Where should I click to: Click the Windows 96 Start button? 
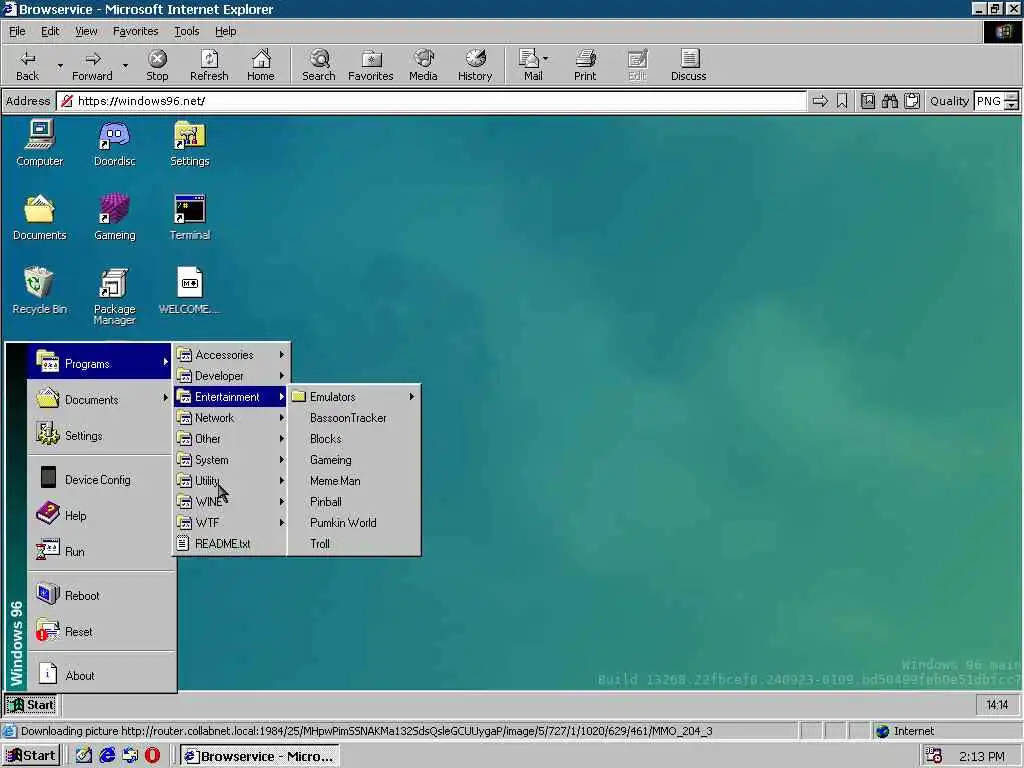[31, 705]
